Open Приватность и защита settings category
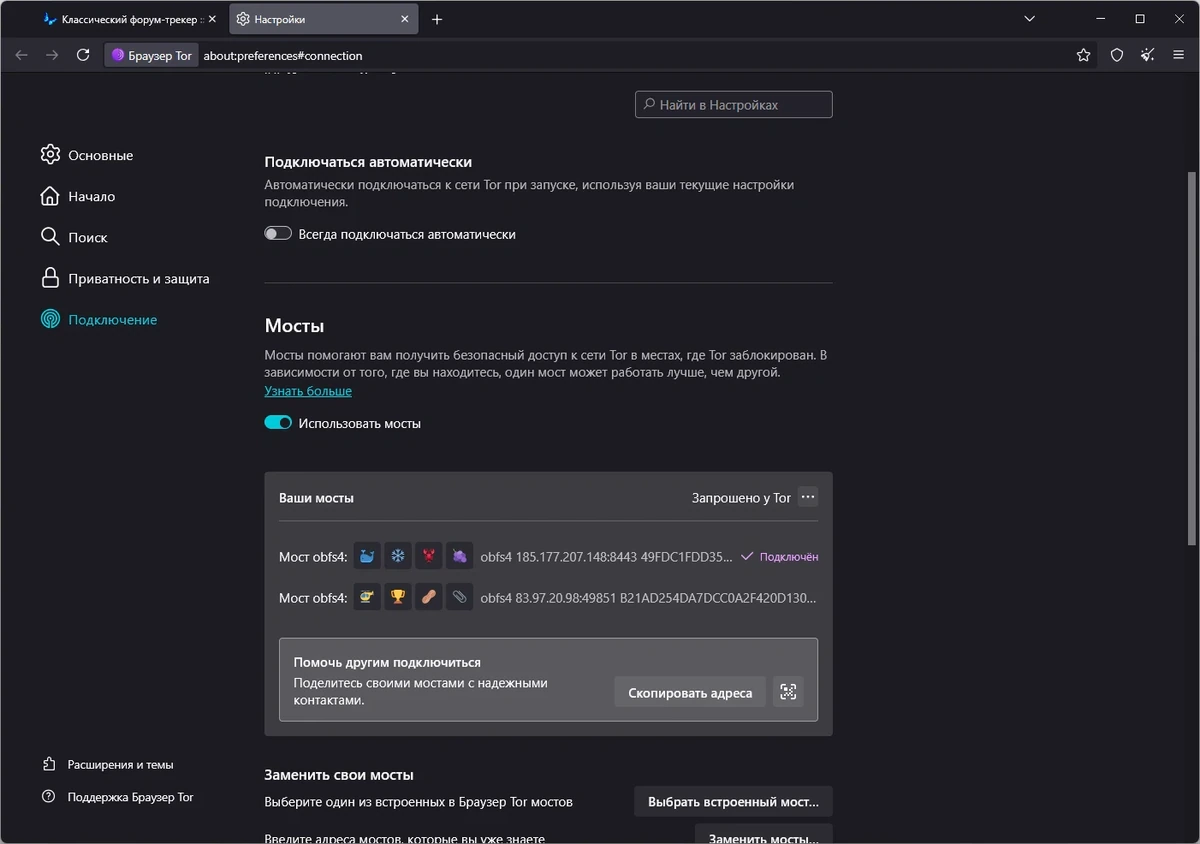1200x844 pixels. pyautogui.click(x=125, y=278)
